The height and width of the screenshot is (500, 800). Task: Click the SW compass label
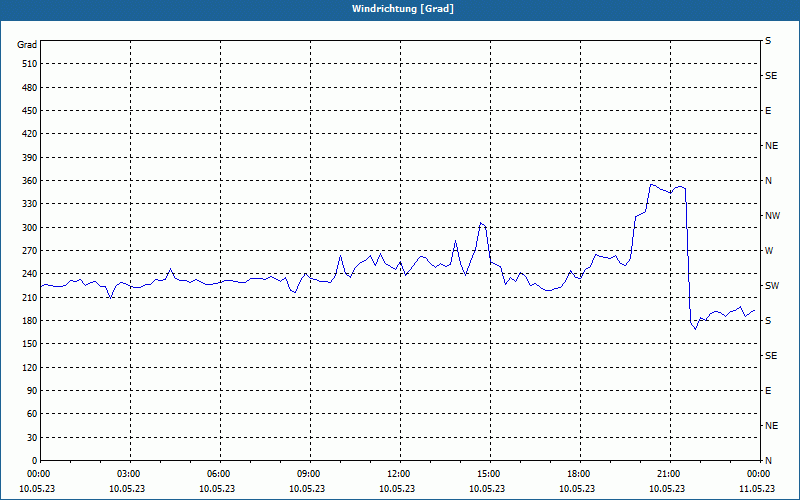tap(772, 286)
